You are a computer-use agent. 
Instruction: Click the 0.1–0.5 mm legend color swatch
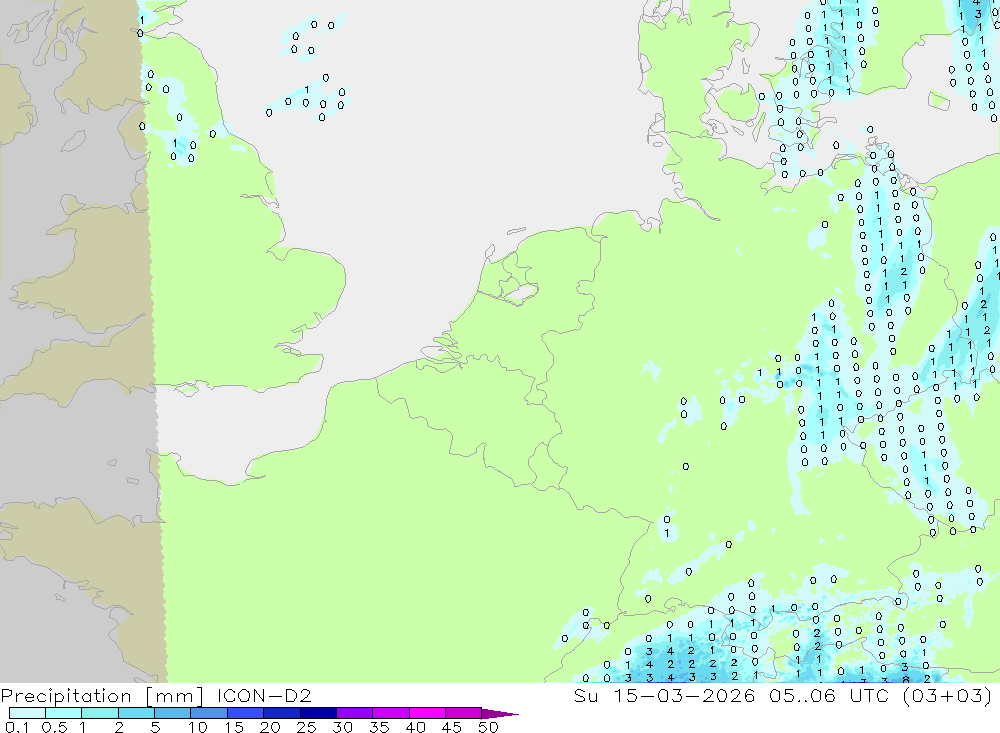coord(27,713)
